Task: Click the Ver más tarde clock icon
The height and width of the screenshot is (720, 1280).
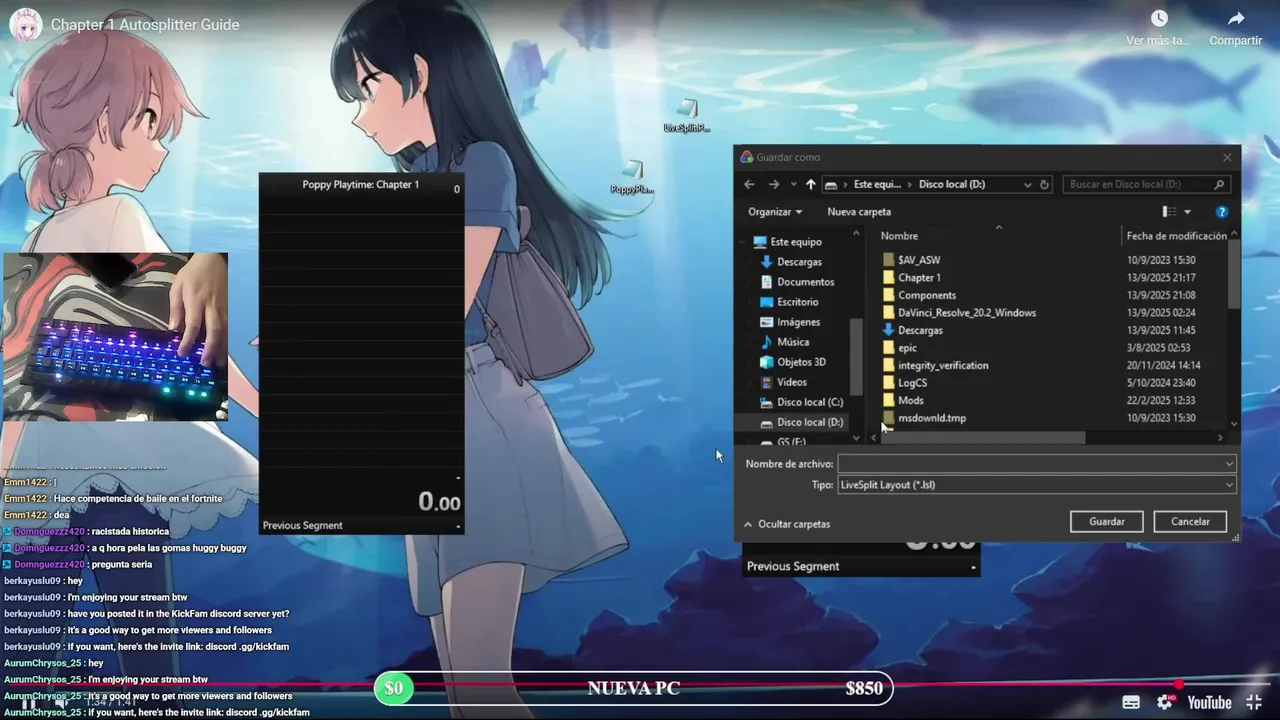Action: click(x=1159, y=19)
